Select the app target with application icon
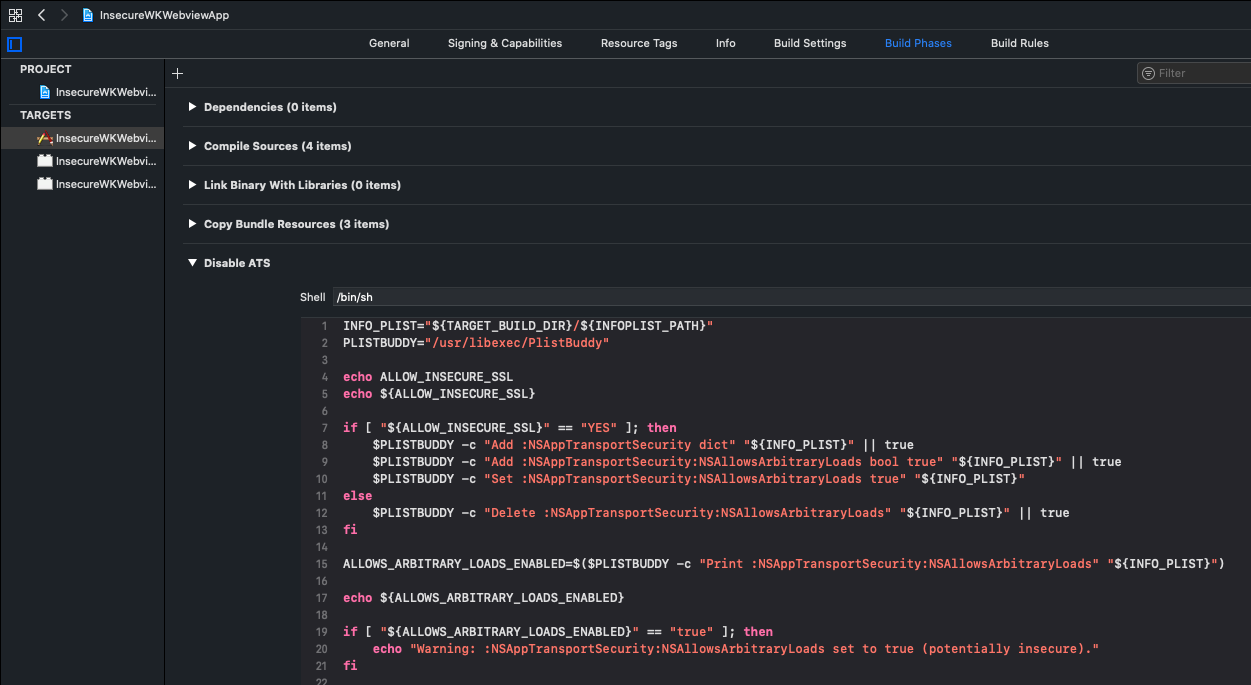 [98, 138]
